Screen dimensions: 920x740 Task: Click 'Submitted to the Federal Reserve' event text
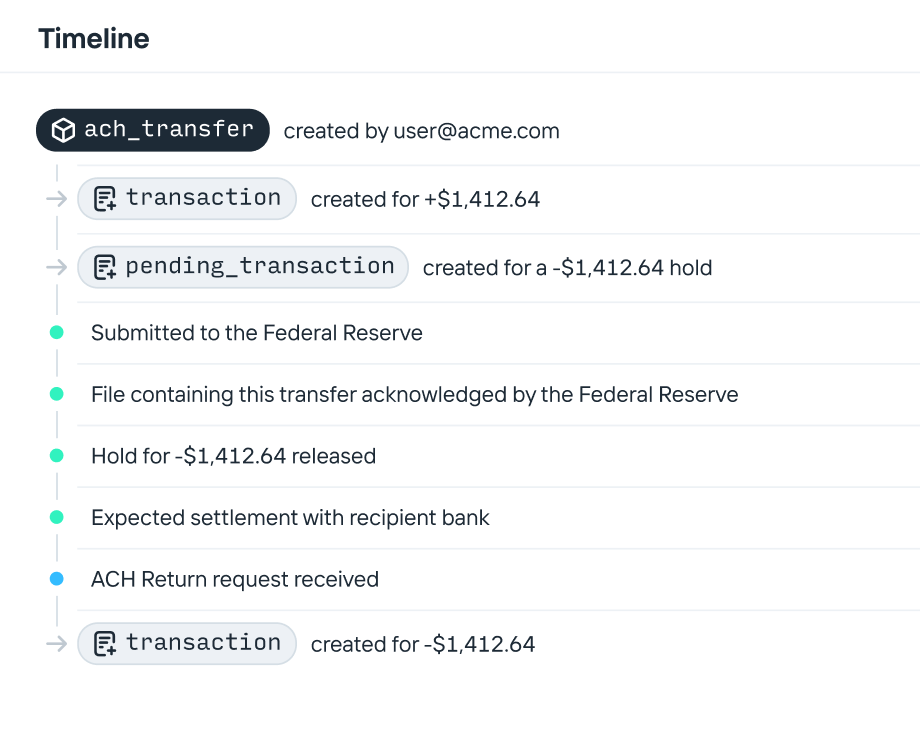(257, 333)
